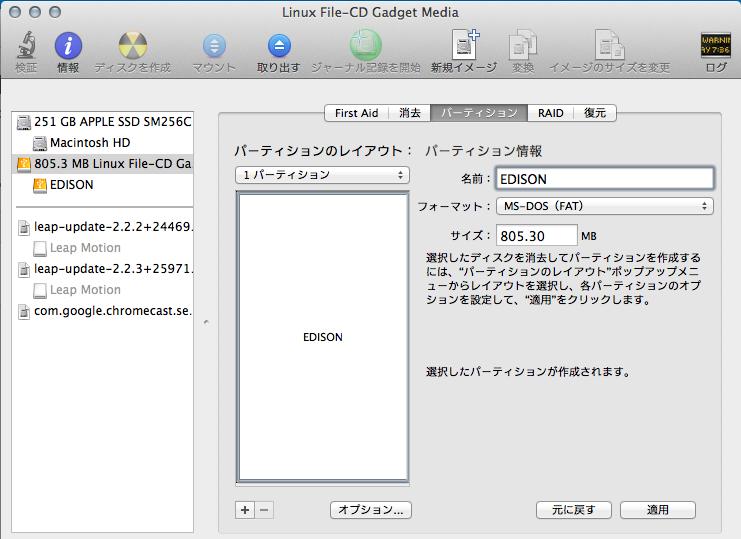
Task: Open the 1 パーティション layout dropdown
Action: (x=322, y=175)
